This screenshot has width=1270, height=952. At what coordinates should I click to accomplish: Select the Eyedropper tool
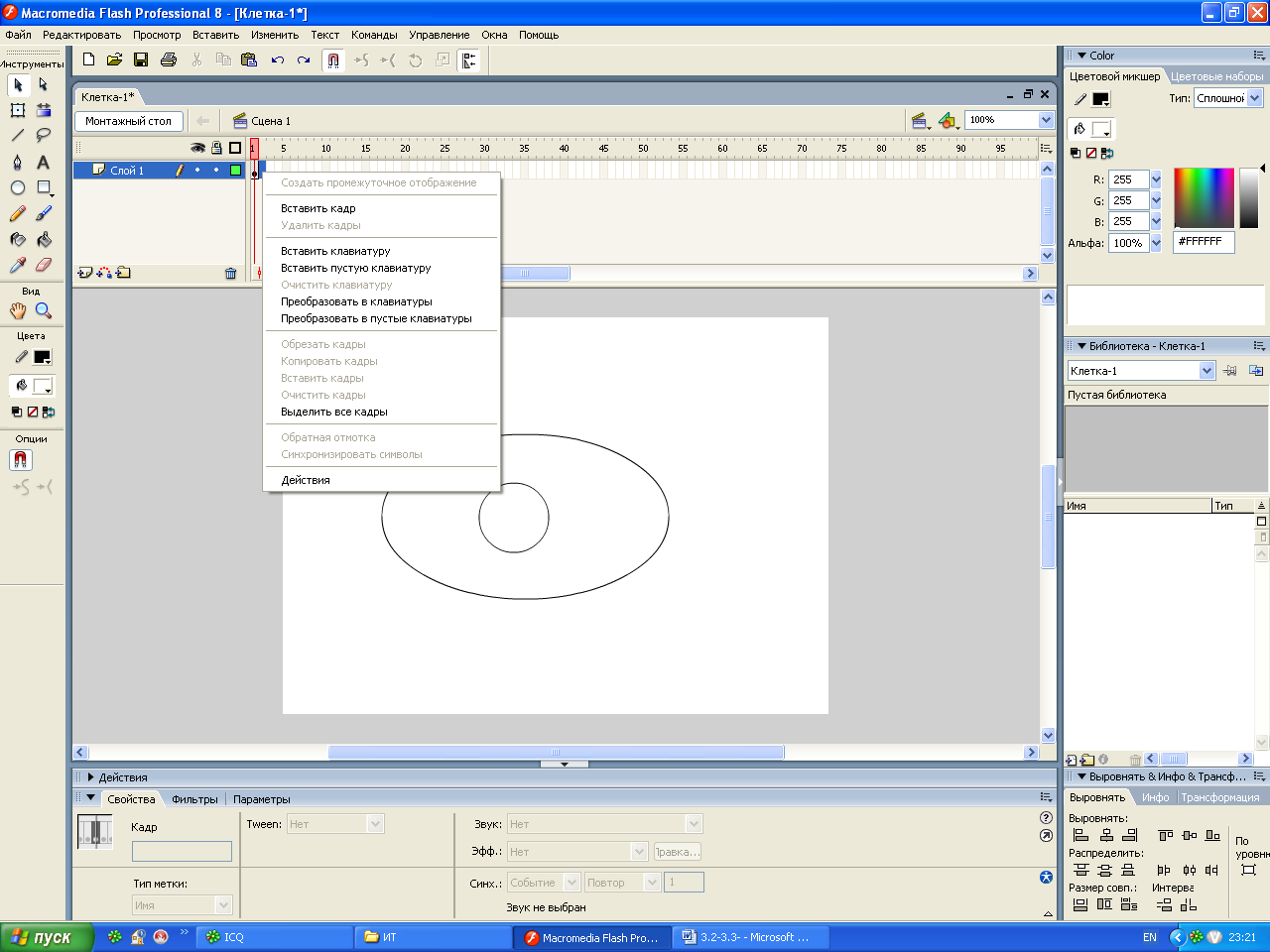pos(18,265)
